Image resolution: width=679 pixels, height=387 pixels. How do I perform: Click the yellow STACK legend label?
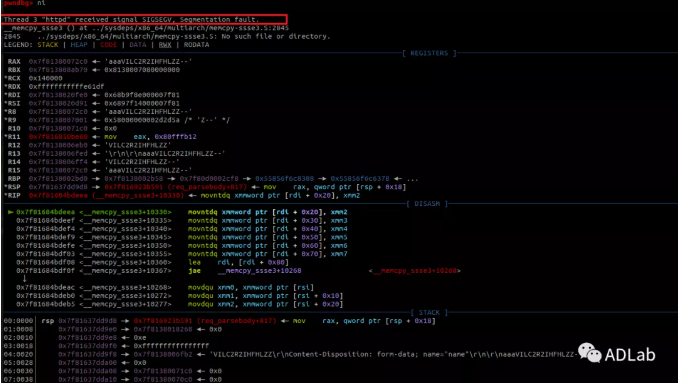click(x=48, y=45)
